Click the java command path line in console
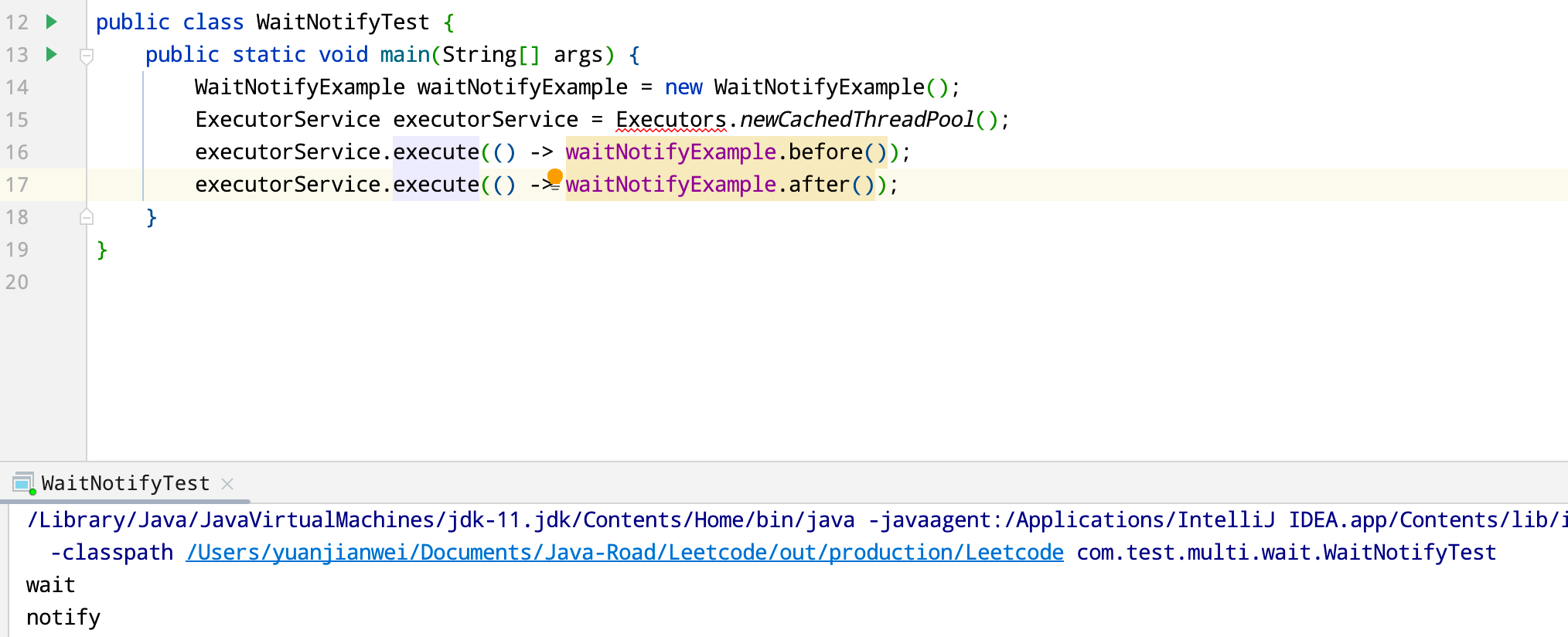Image resolution: width=1568 pixels, height=637 pixels. click(x=796, y=520)
